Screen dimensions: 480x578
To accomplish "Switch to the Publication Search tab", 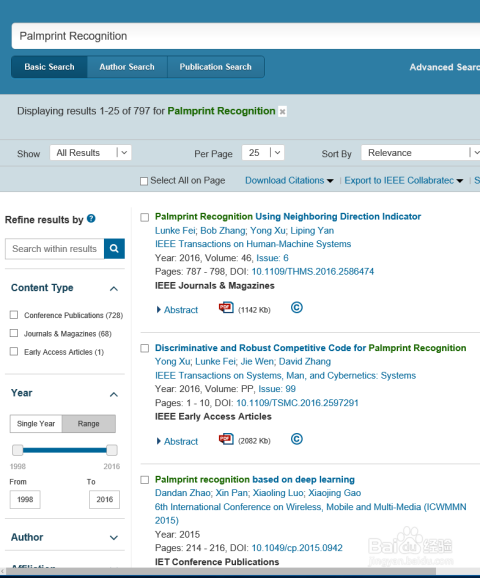I will click(216, 67).
